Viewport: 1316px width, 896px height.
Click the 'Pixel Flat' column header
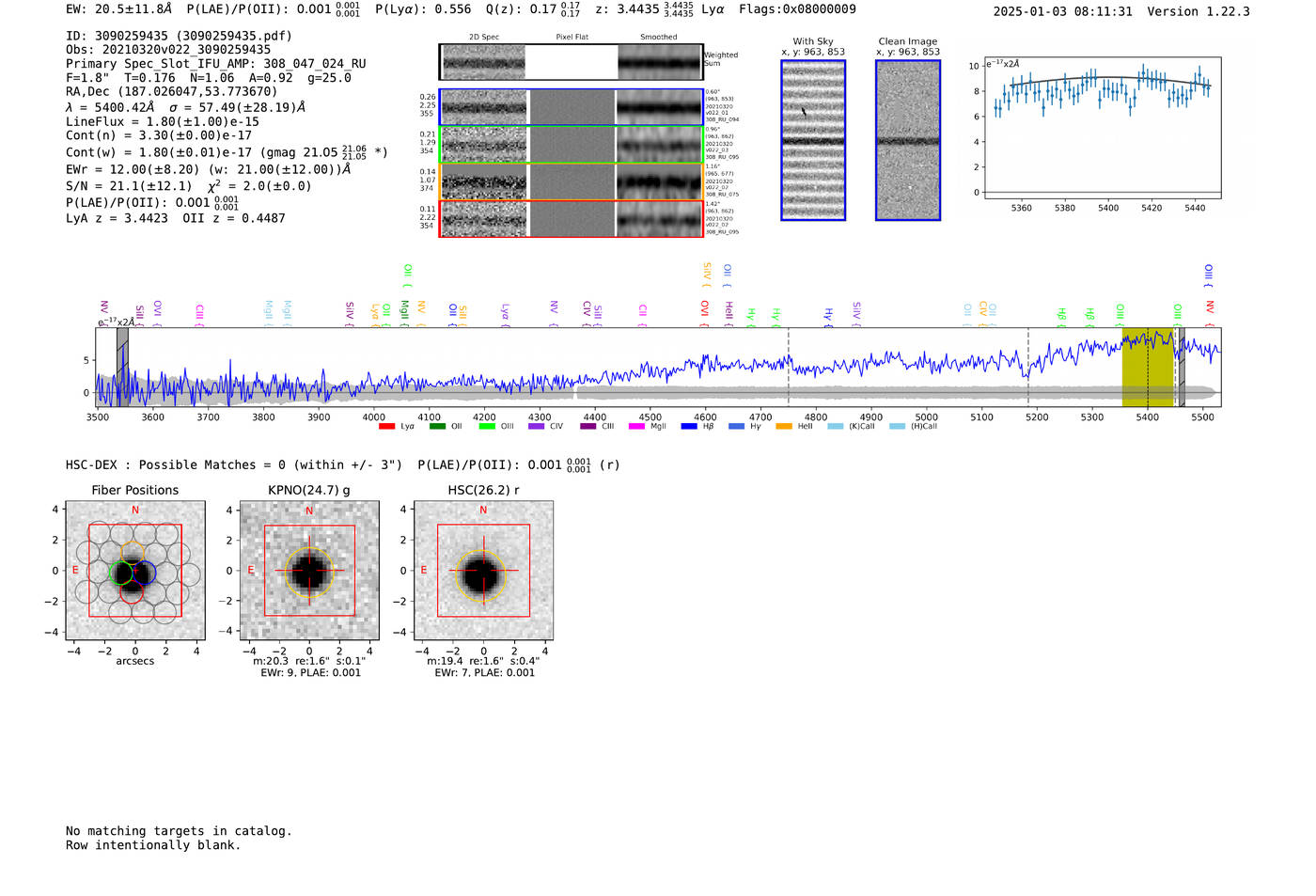pyautogui.click(x=572, y=38)
